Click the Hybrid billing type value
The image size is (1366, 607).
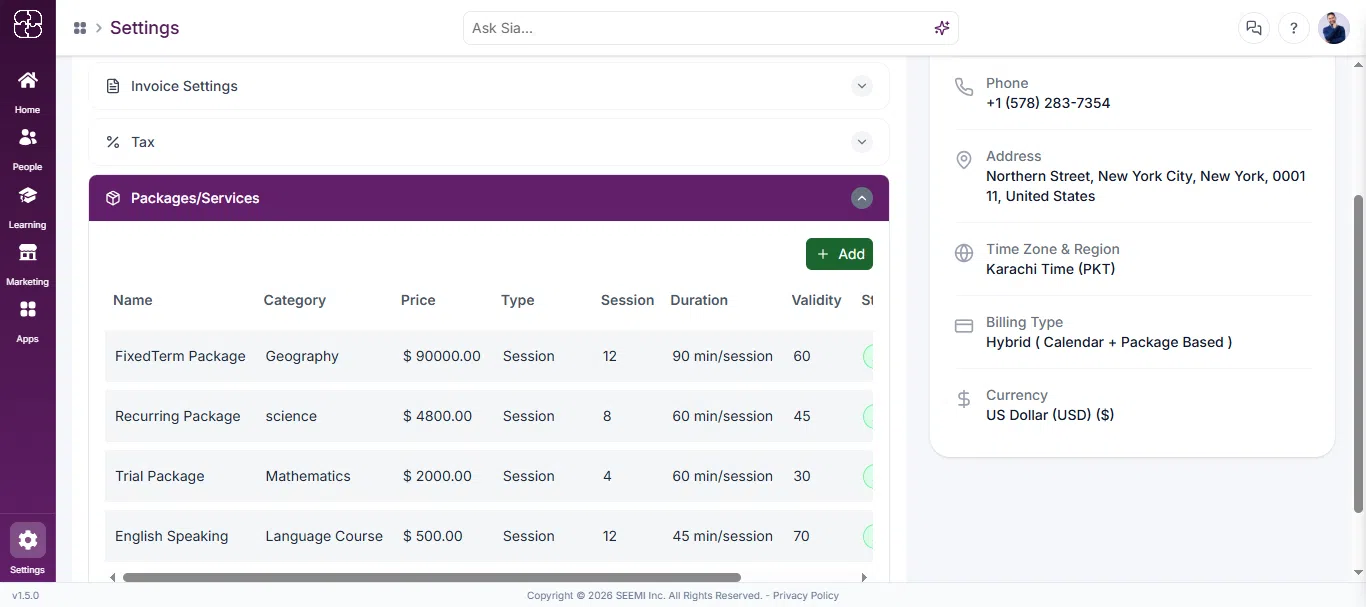click(x=1109, y=342)
